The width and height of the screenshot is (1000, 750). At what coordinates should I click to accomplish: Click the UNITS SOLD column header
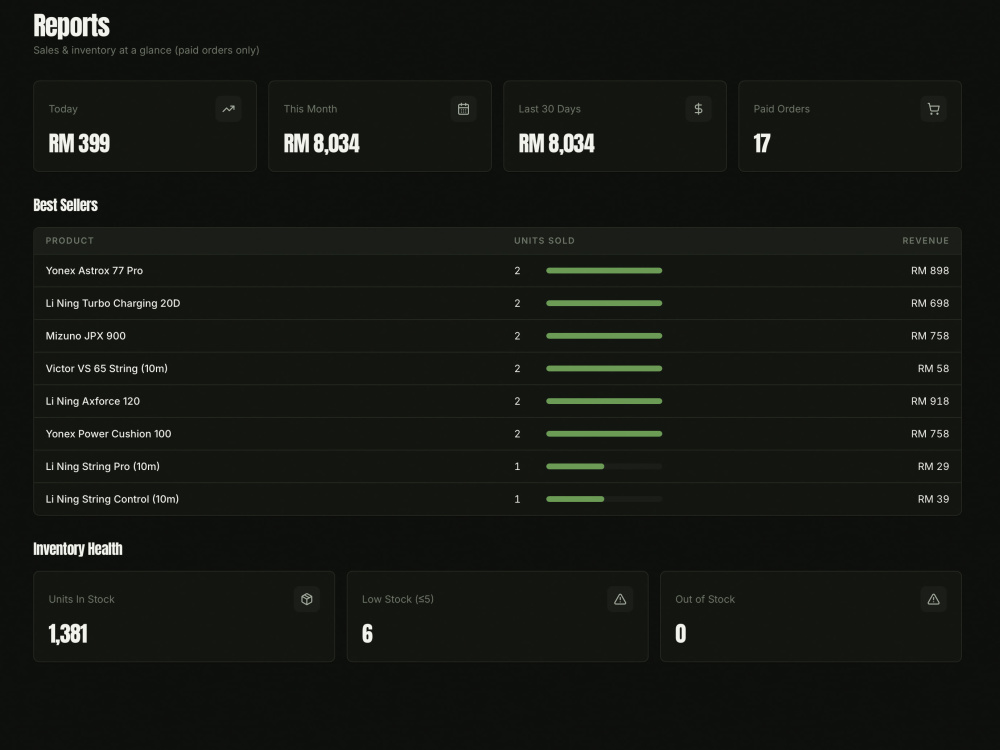coord(545,240)
